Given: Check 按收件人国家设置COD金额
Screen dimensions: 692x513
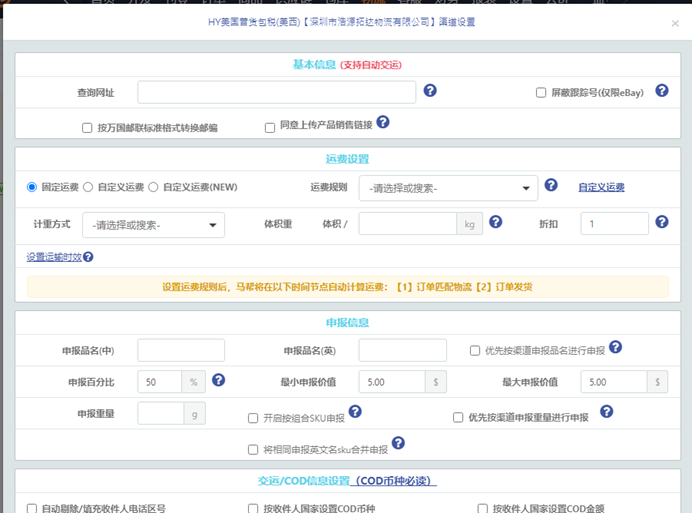Looking at the screenshot, I should point(483,509).
